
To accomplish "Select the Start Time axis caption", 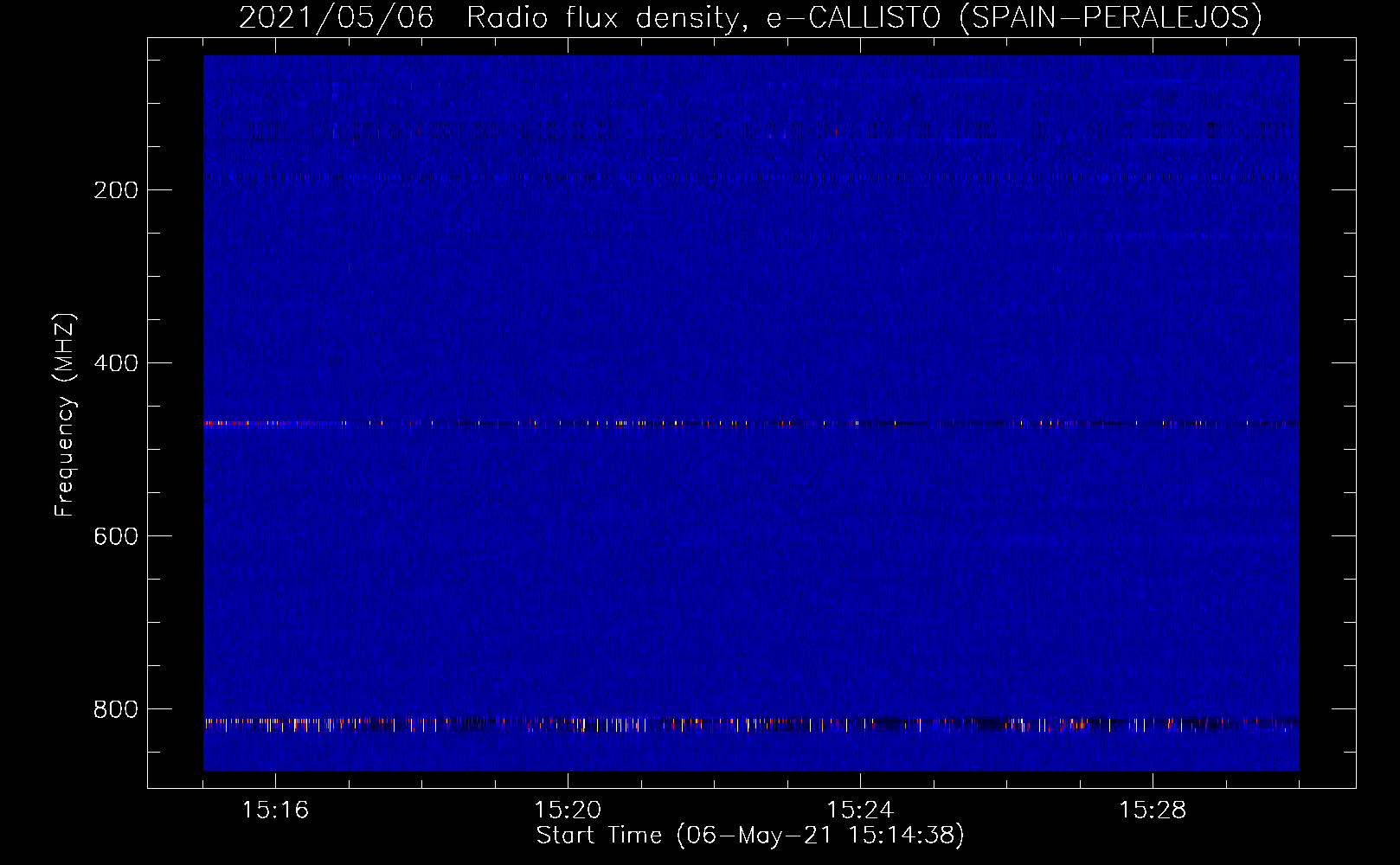I will tap(750, 836).
